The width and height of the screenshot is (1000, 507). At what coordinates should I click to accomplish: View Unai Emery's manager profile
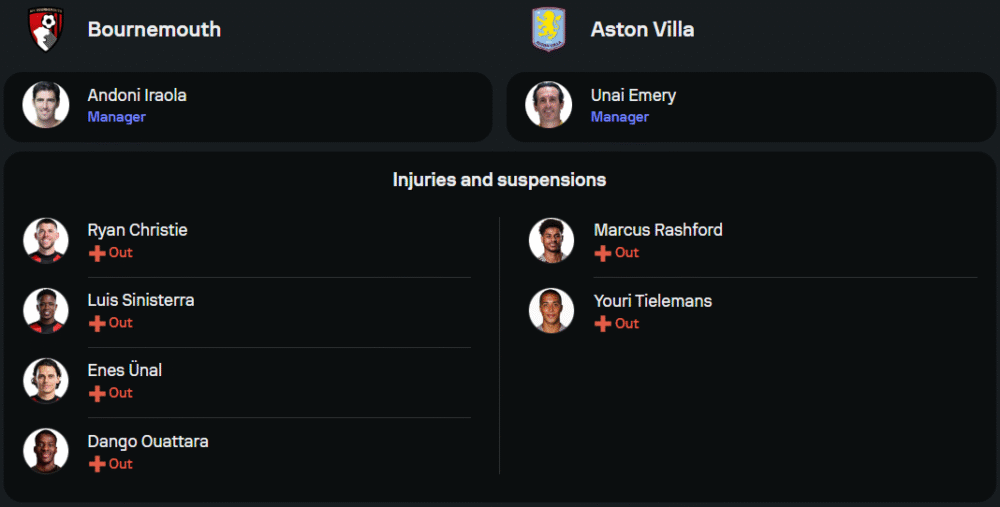tap(633, 96)
